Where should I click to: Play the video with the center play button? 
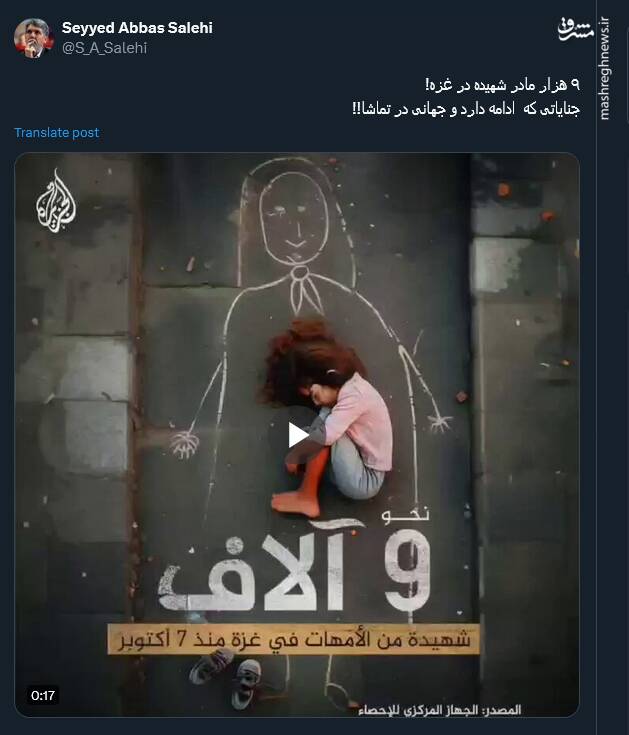click(297, 435)
